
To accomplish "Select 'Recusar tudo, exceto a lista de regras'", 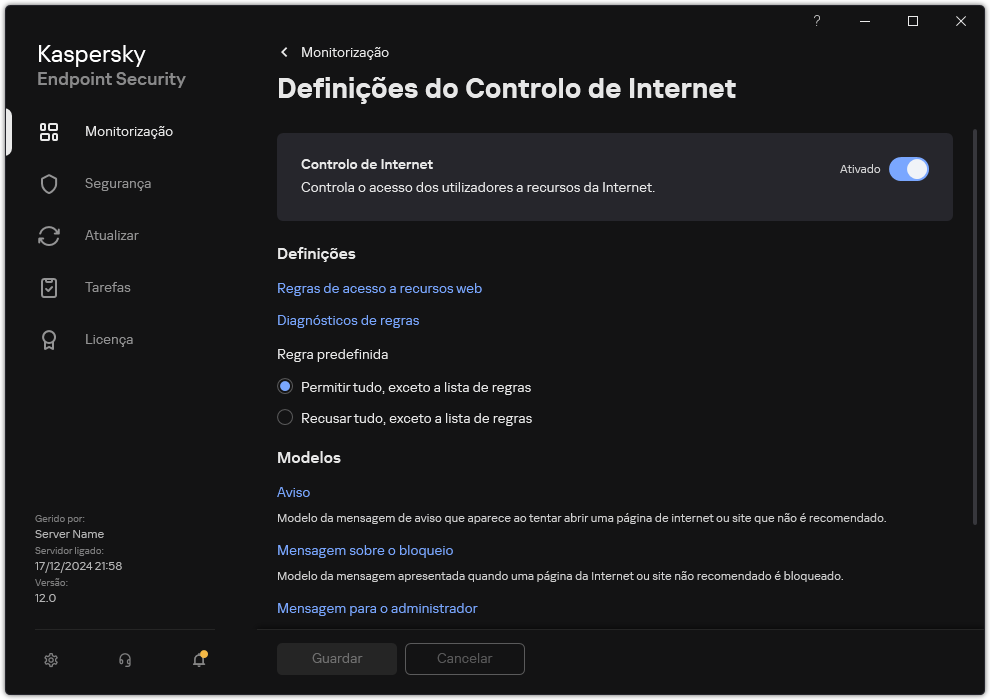I will coord(285,418).
